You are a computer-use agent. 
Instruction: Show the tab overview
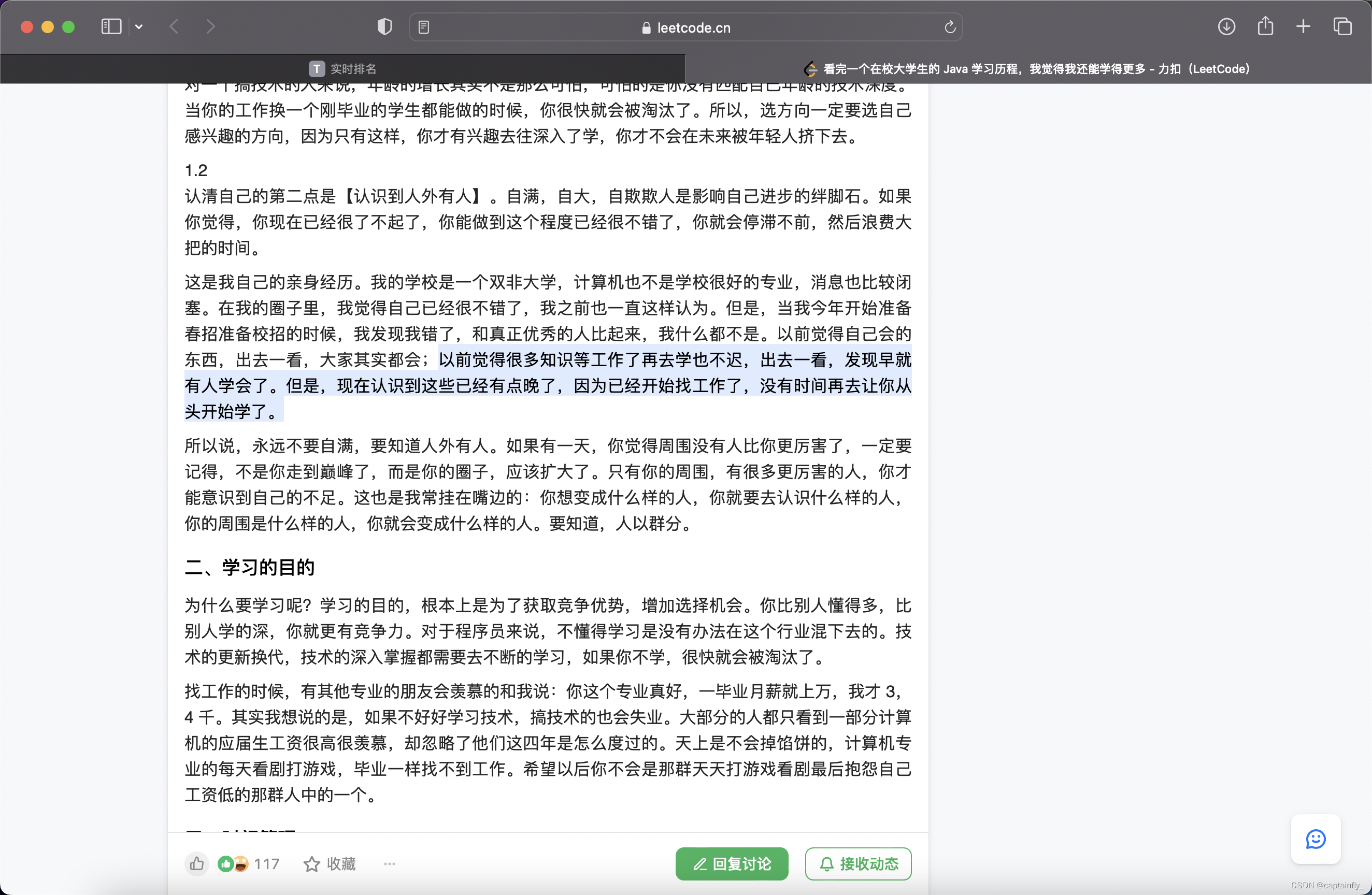[x=1342, y=26]
